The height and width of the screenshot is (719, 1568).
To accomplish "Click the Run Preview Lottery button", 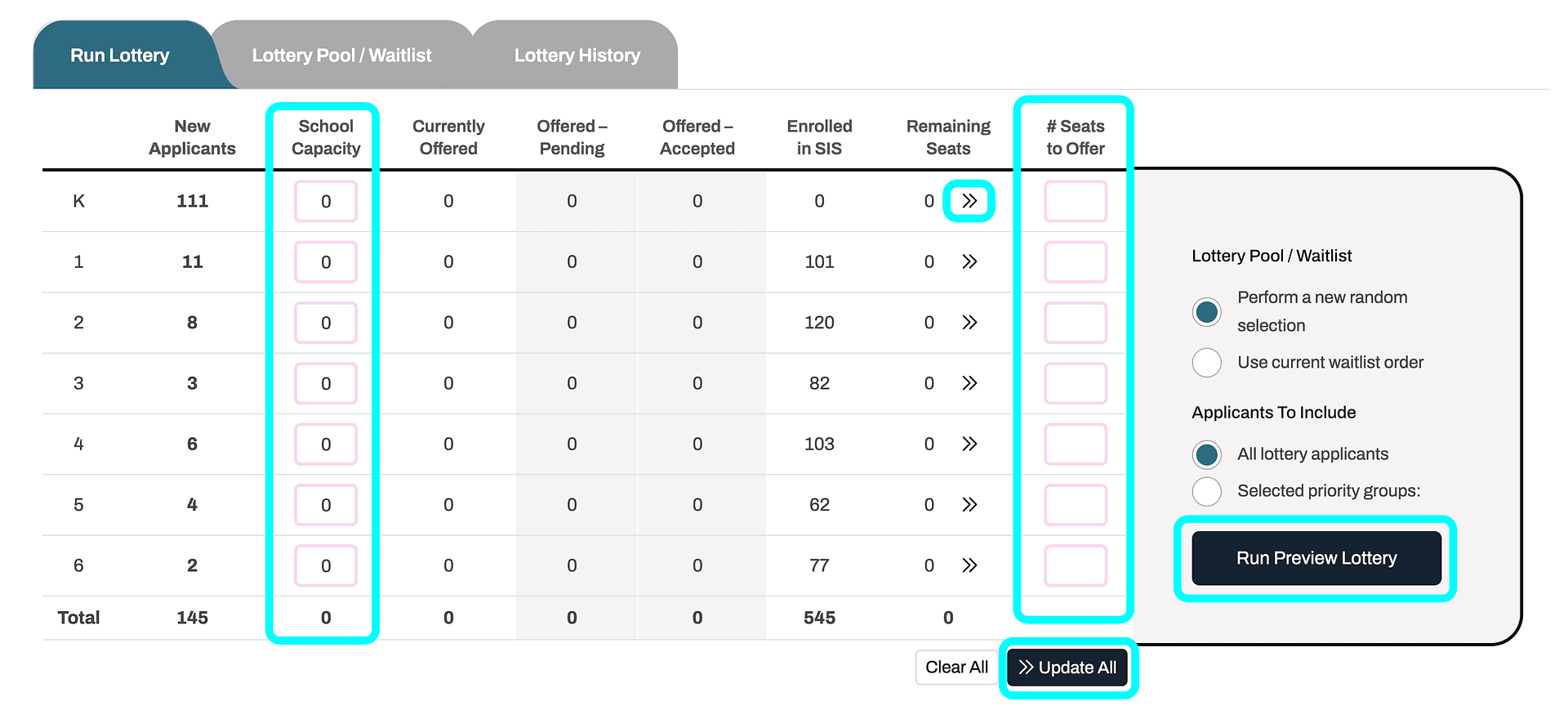I will tap(1316, 558).
